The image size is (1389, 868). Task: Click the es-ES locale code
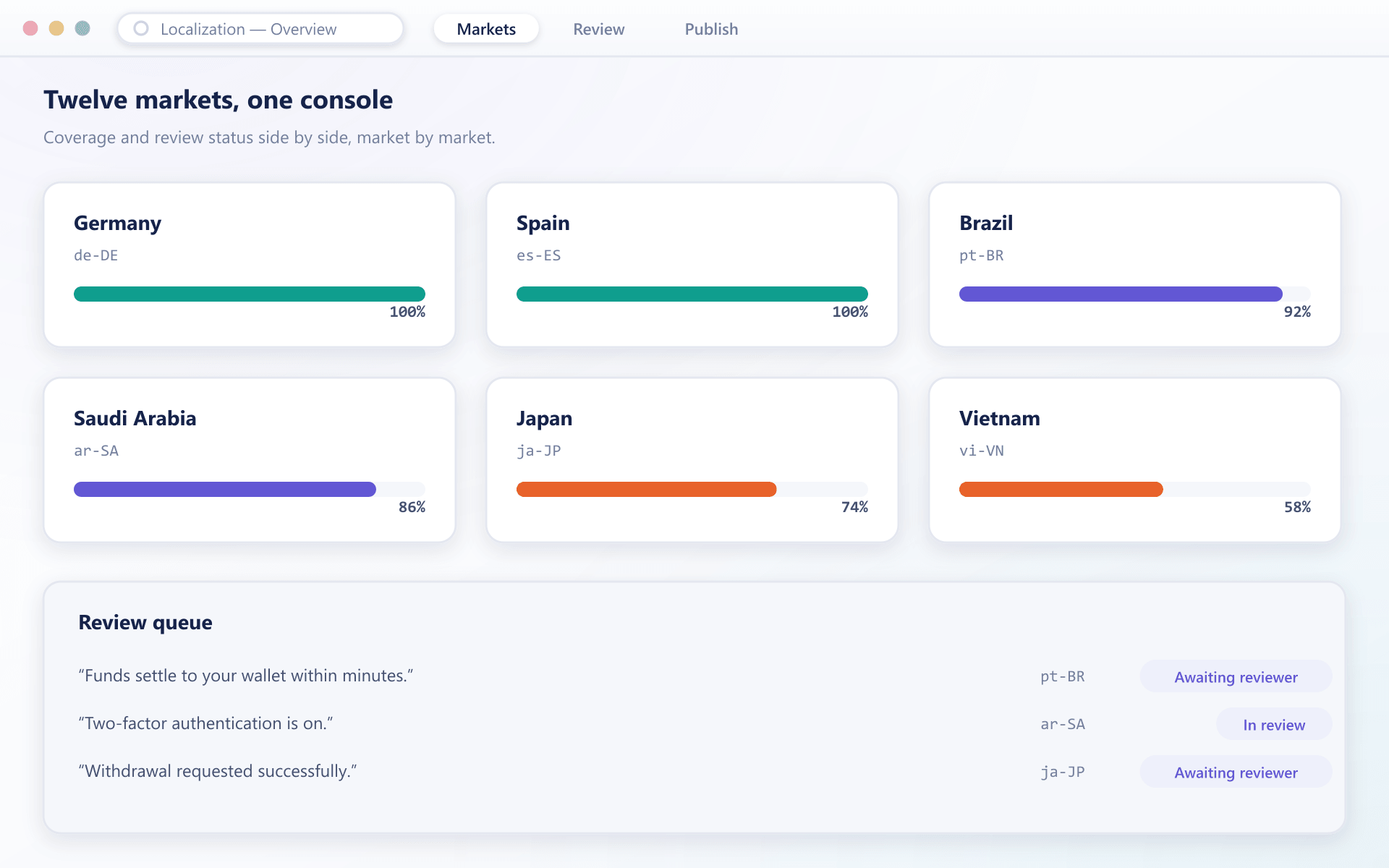(x=539, y=255)
